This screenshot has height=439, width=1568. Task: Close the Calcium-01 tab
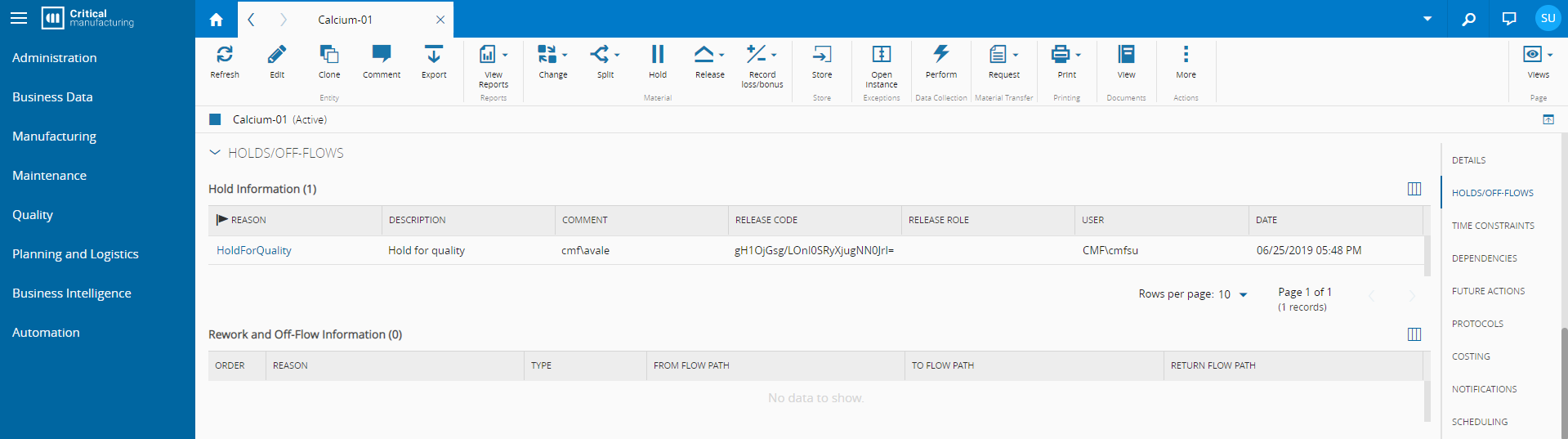440,20
